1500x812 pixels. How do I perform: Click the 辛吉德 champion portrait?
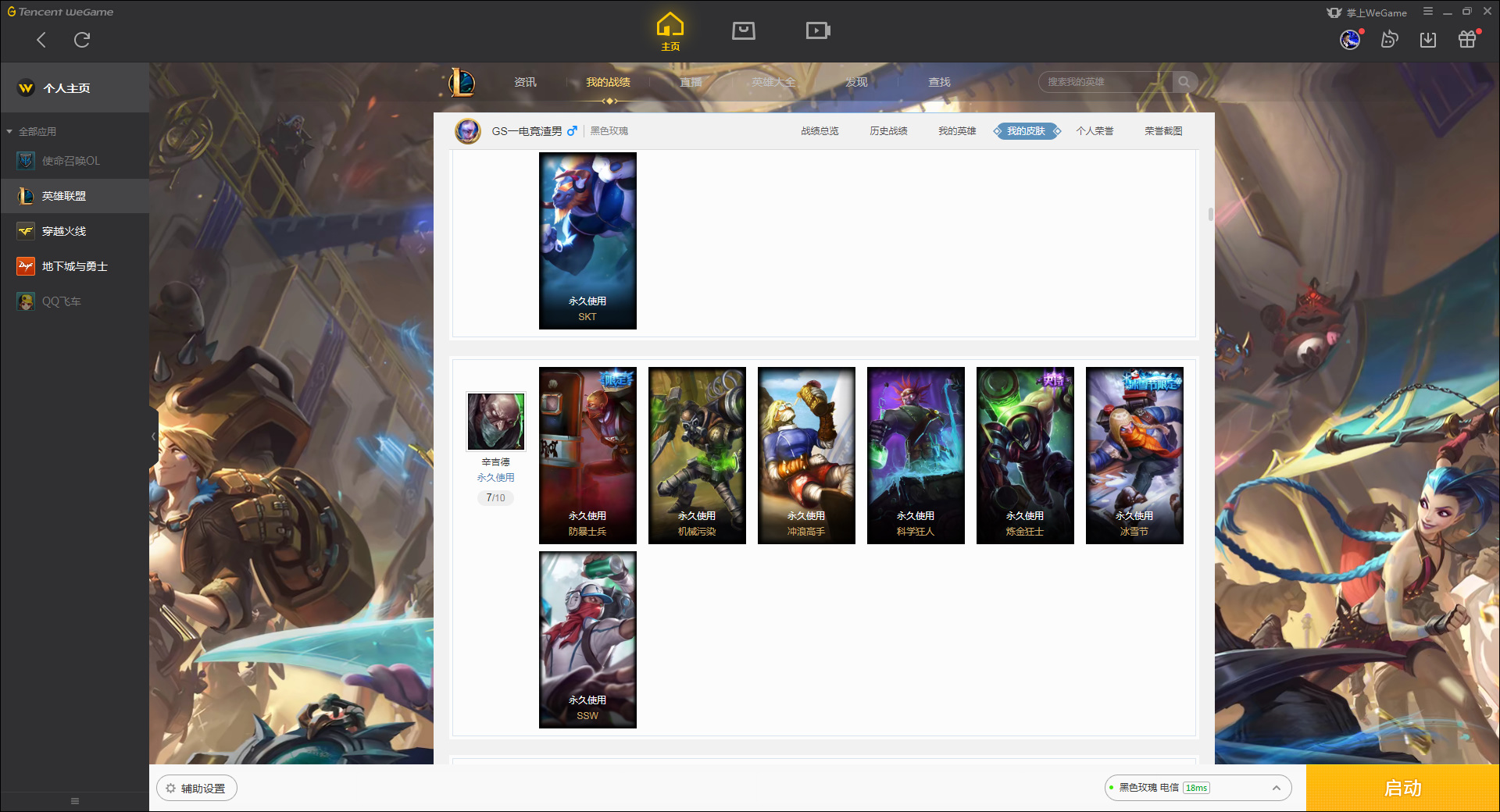(496, 422)
